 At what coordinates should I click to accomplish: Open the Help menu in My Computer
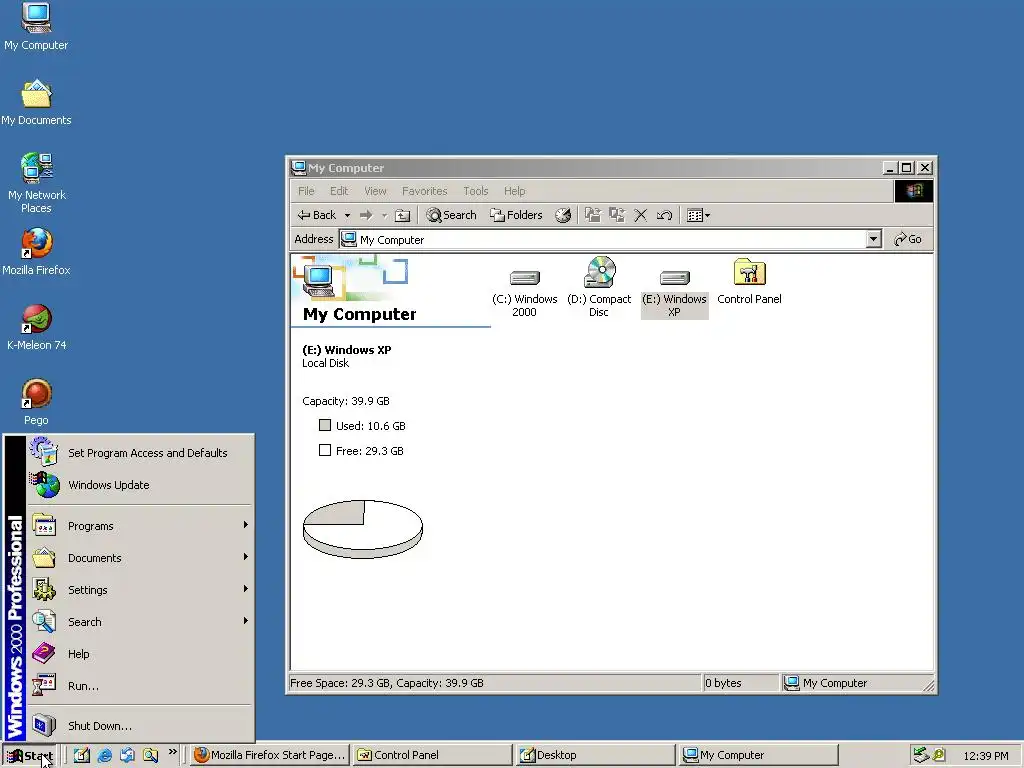[515, 191]
